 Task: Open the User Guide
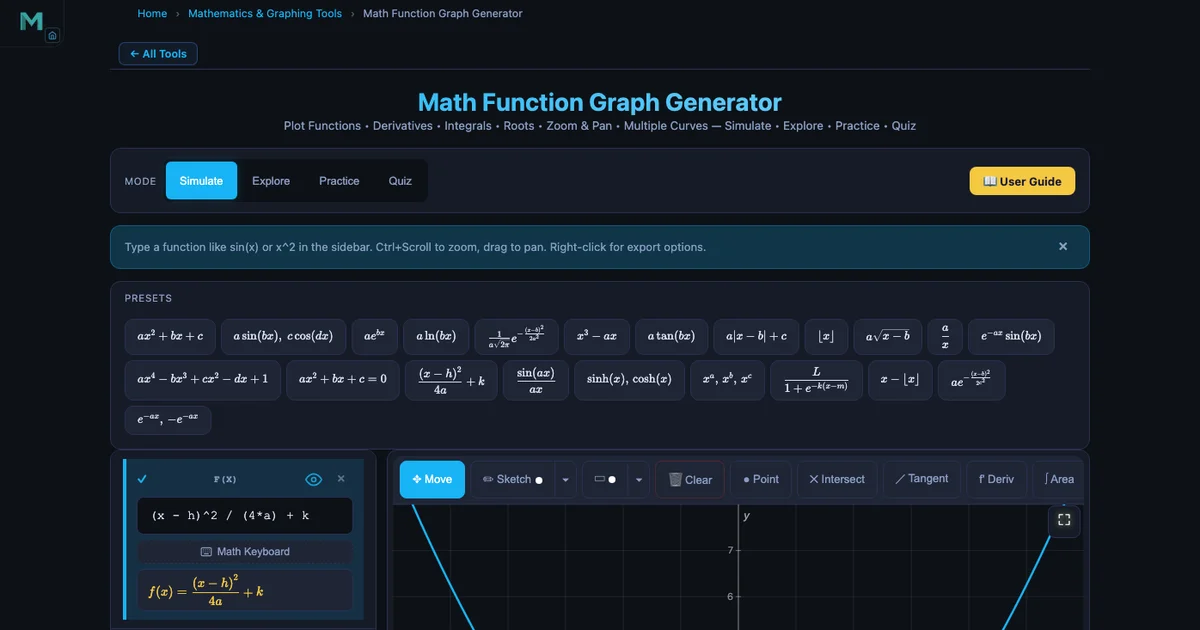coord(1022,181)
